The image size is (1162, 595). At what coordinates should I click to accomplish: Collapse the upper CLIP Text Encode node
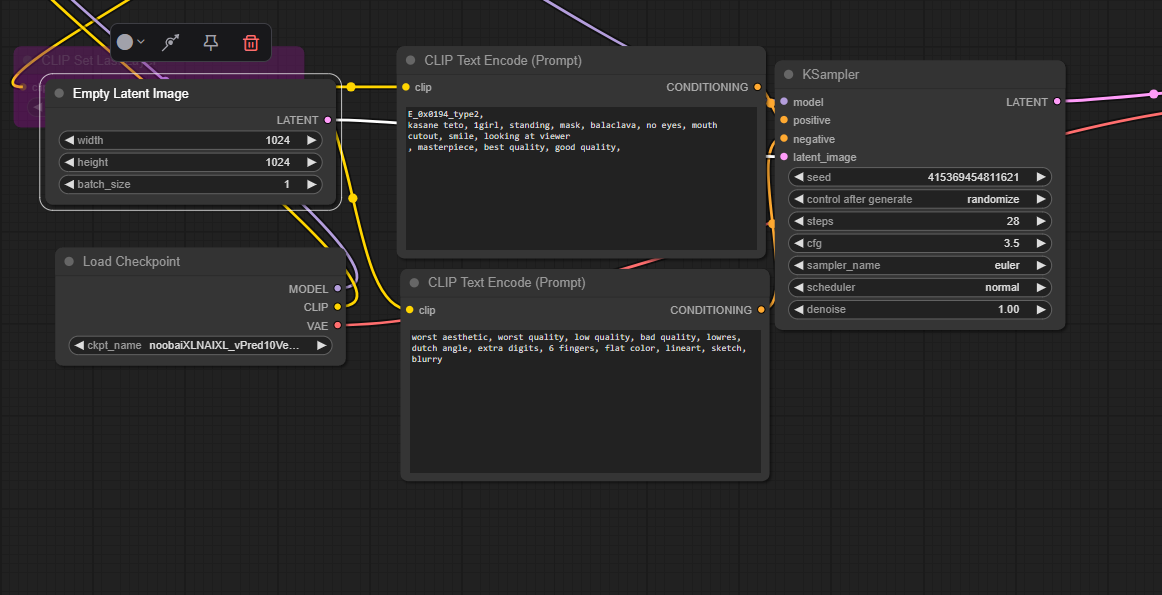point(411,60)
